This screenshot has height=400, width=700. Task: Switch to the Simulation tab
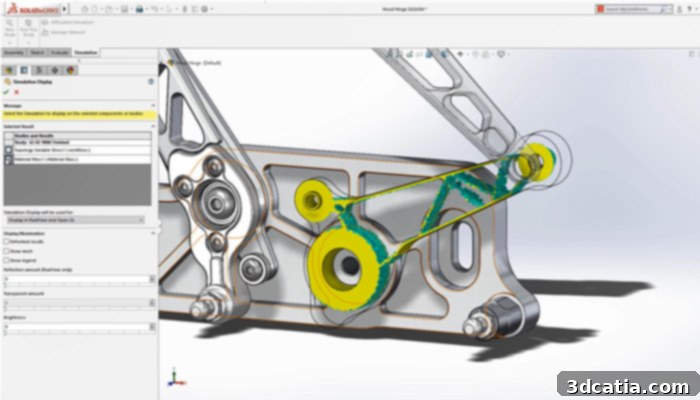click(86, 53)
